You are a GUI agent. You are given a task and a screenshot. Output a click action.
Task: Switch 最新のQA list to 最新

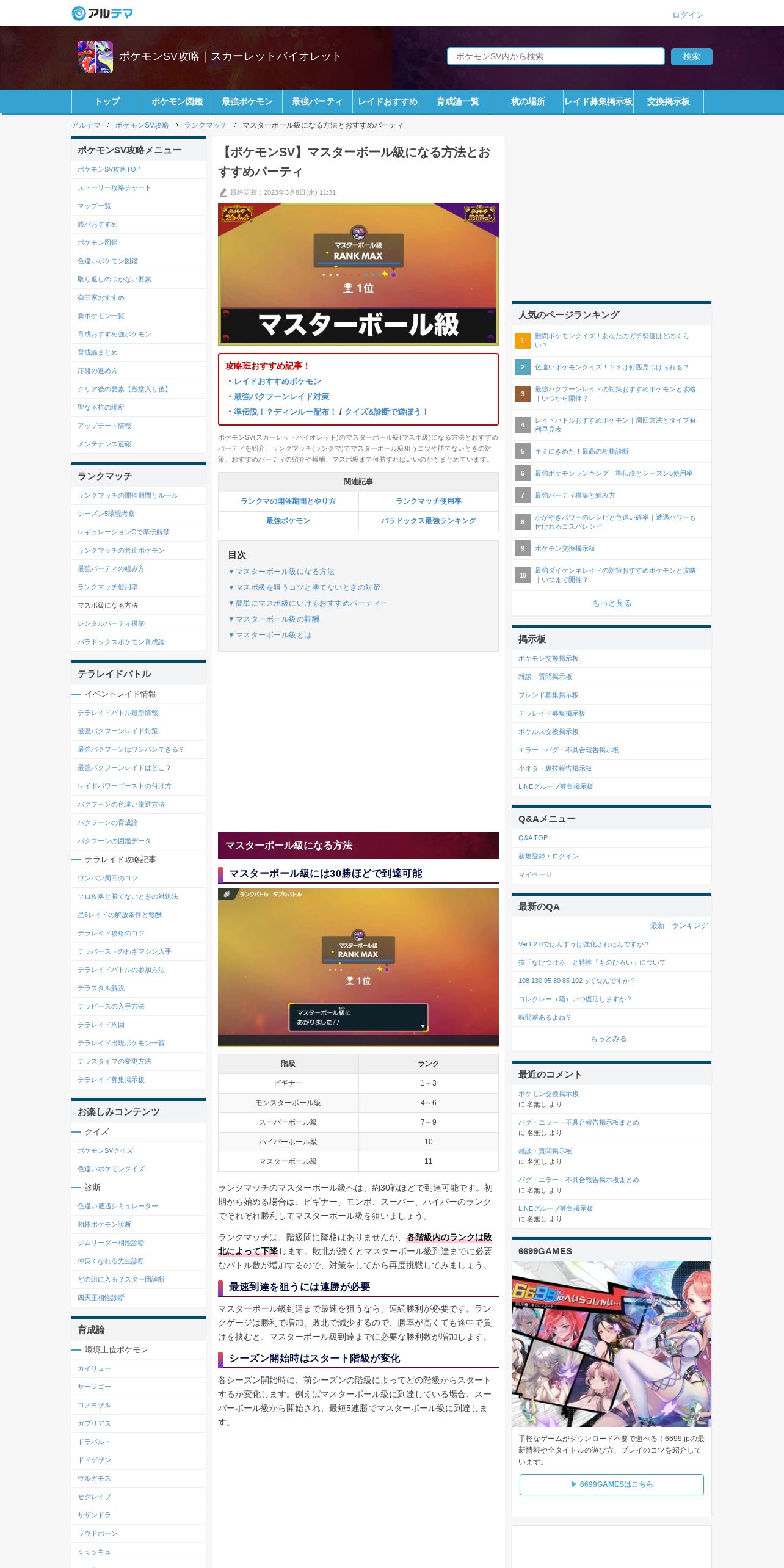click(x=657, y=926)
